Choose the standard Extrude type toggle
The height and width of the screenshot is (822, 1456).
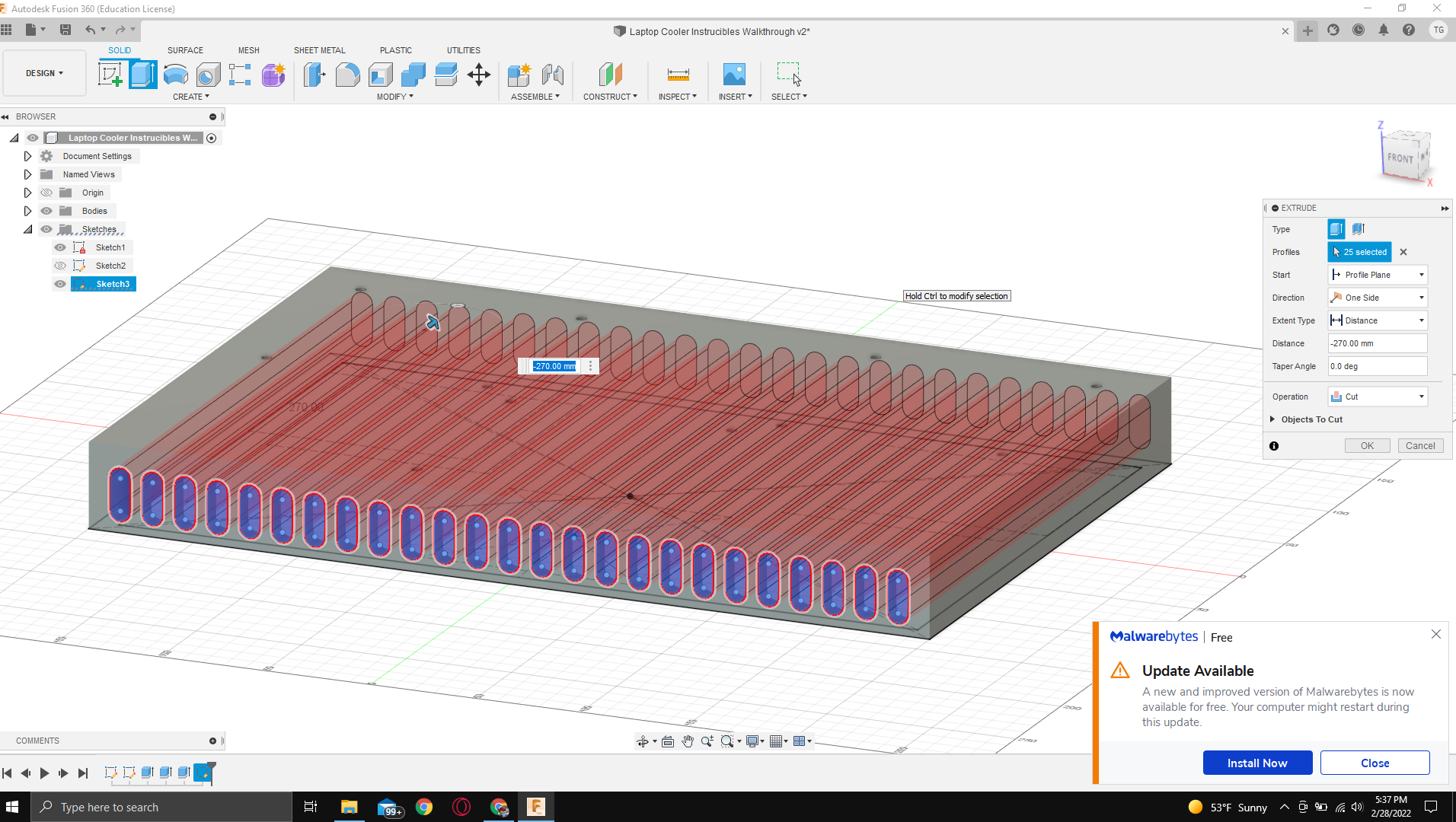[x=1336, y=229]
